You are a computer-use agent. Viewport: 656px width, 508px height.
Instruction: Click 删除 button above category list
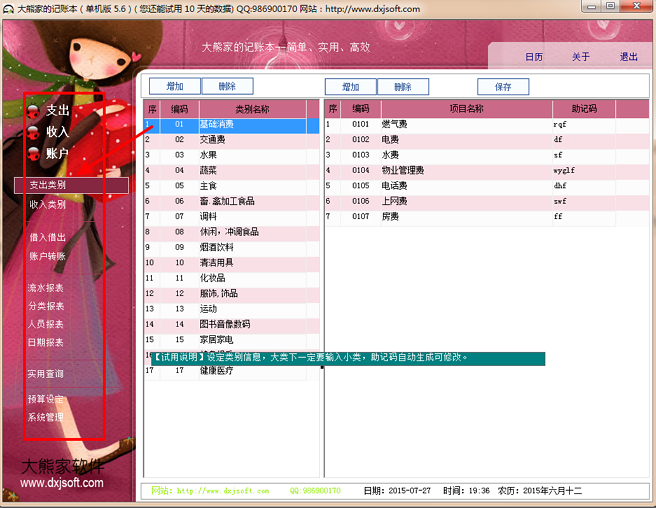click(227, 86)
